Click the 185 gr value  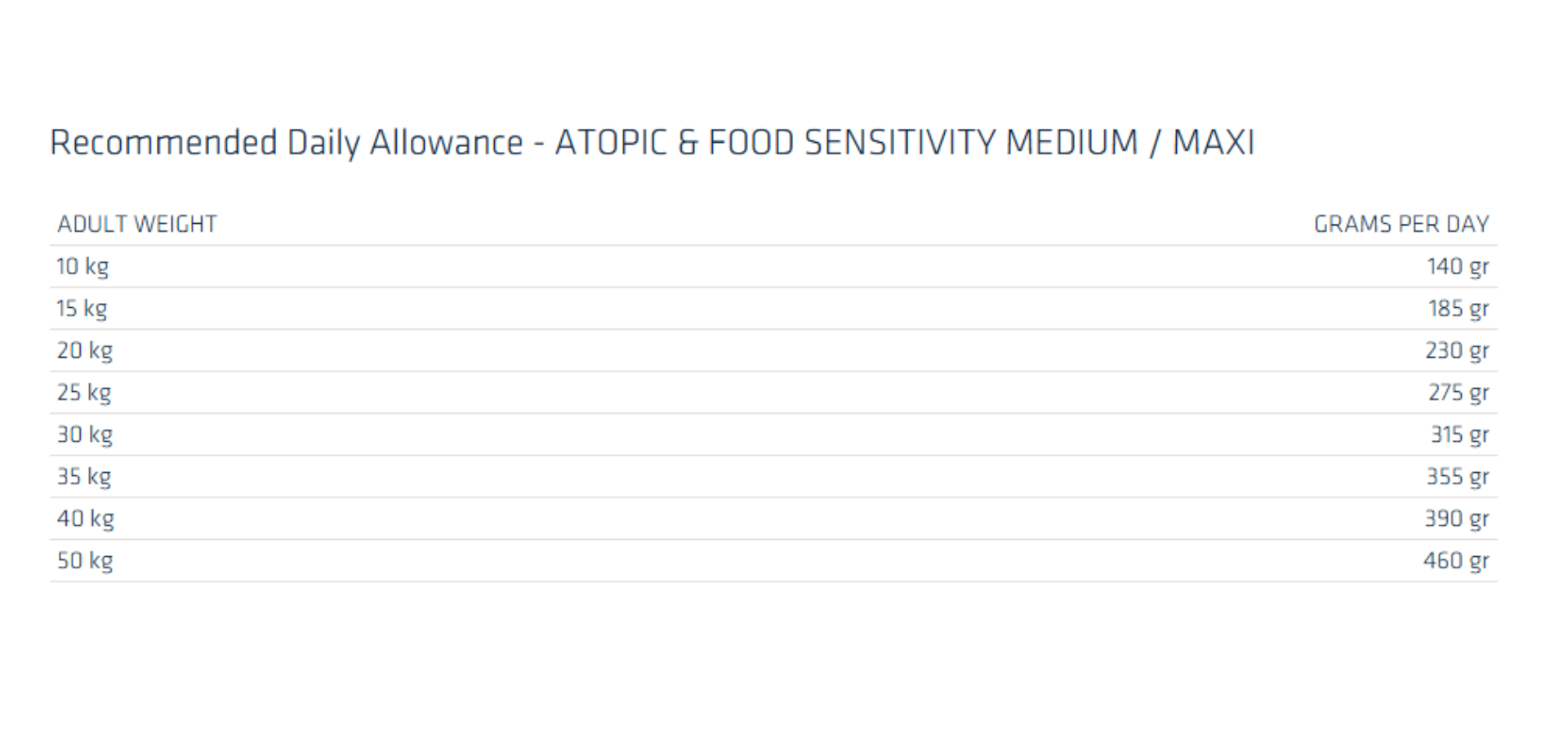tap(1458, 309)
